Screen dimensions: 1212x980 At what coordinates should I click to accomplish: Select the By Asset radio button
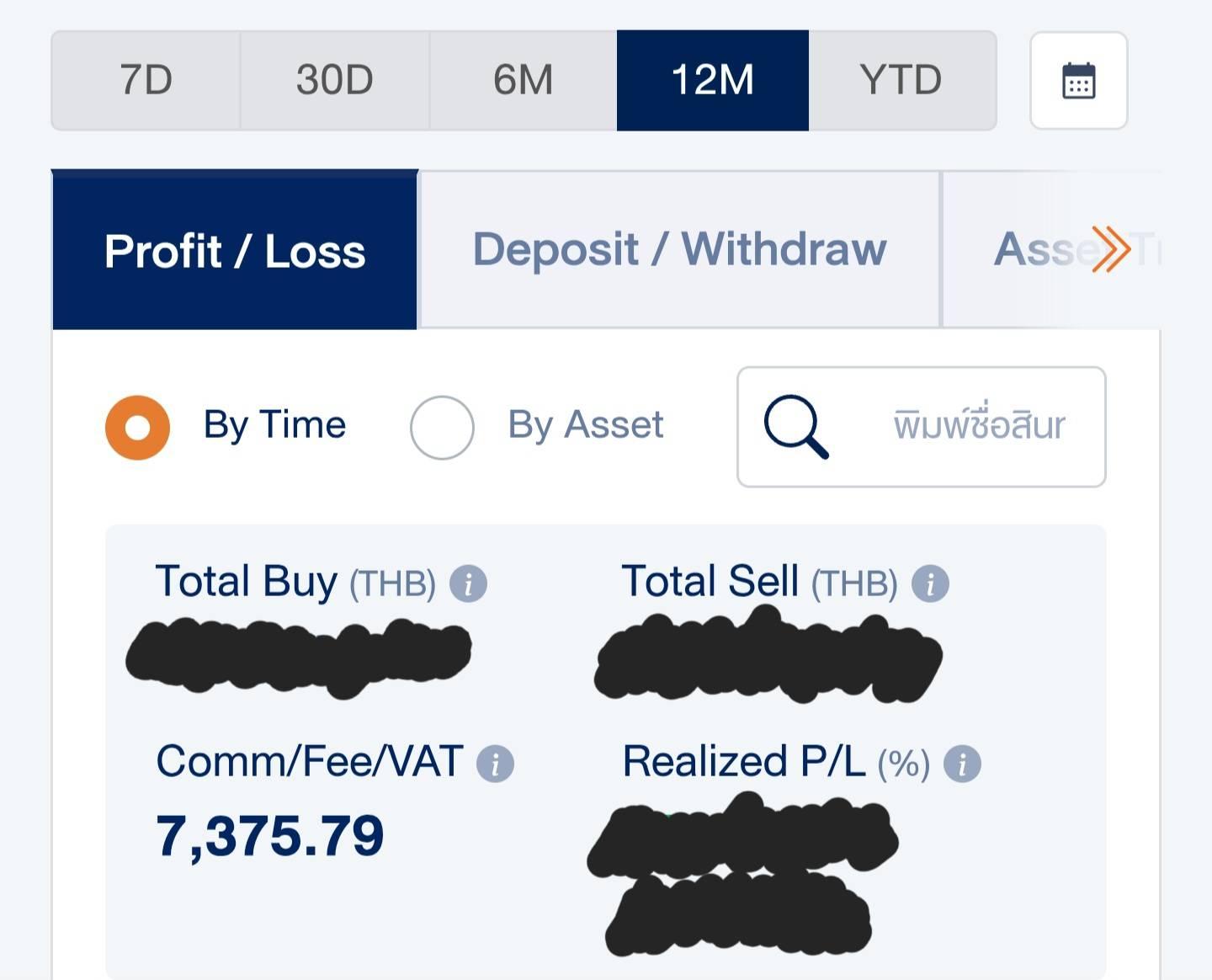coord(442,428)
